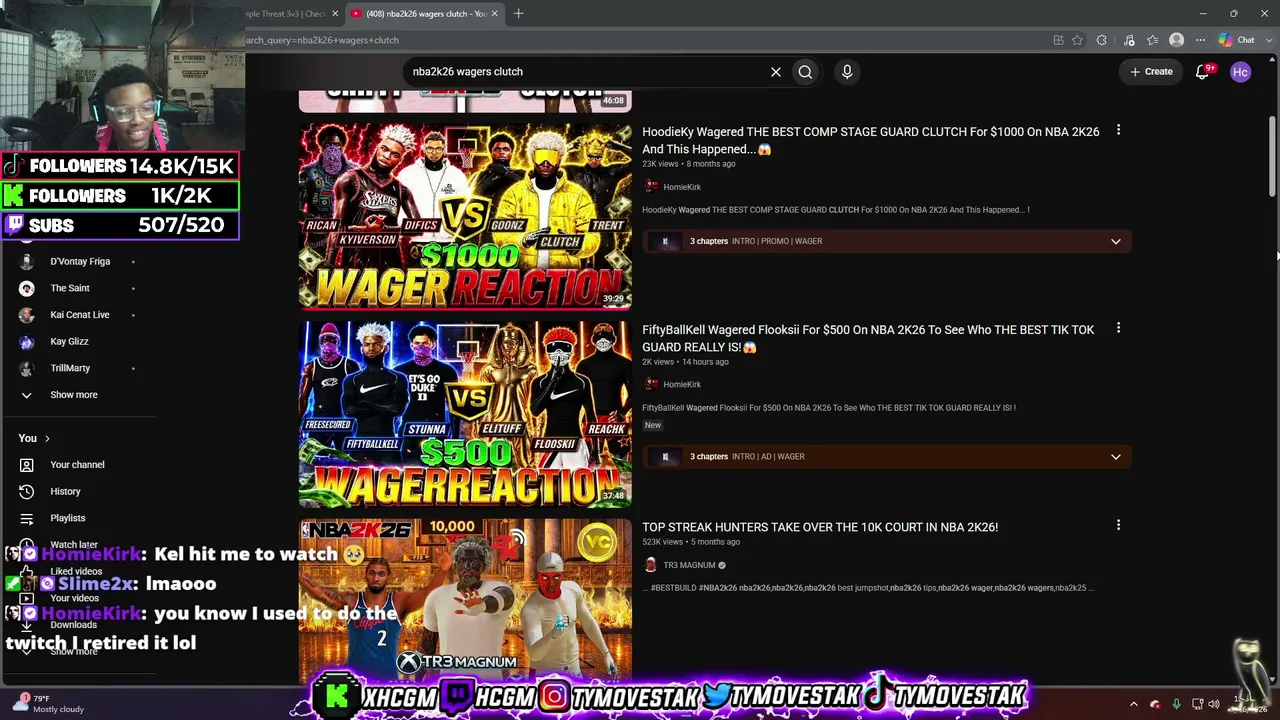Expand chapters for the FiftyBallKell $500 video
This screenshot has width=1280, height=720.
[1115, 457]
